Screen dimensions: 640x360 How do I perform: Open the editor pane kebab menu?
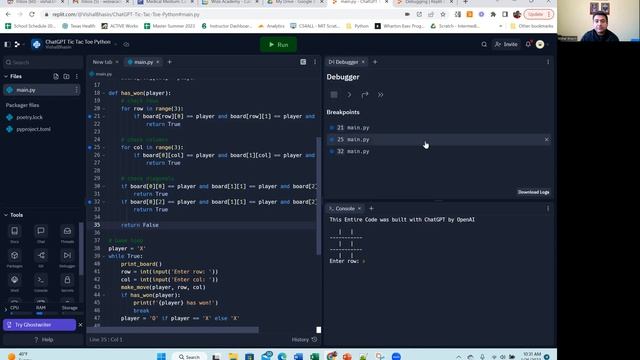point(315,62)
